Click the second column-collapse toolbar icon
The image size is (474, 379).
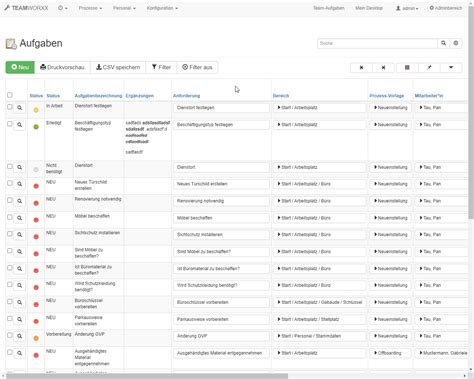(383, 68)
